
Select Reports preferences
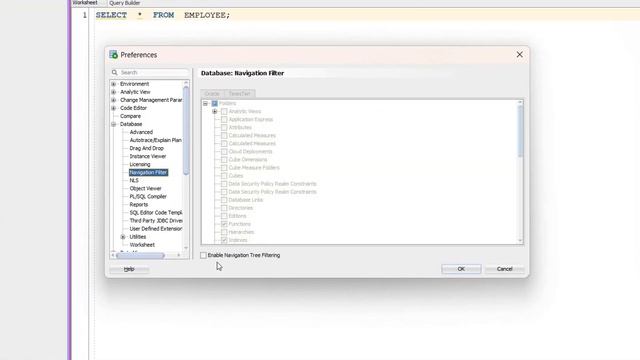tap(139, 204)
